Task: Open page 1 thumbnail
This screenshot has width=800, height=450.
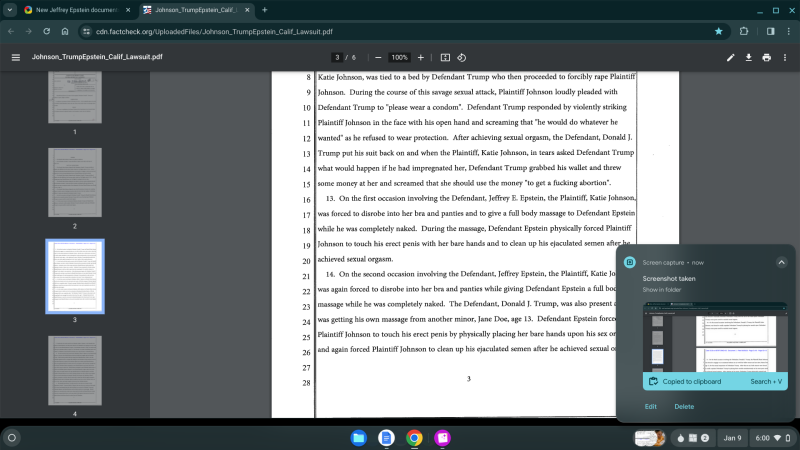Action: [75, 97]
